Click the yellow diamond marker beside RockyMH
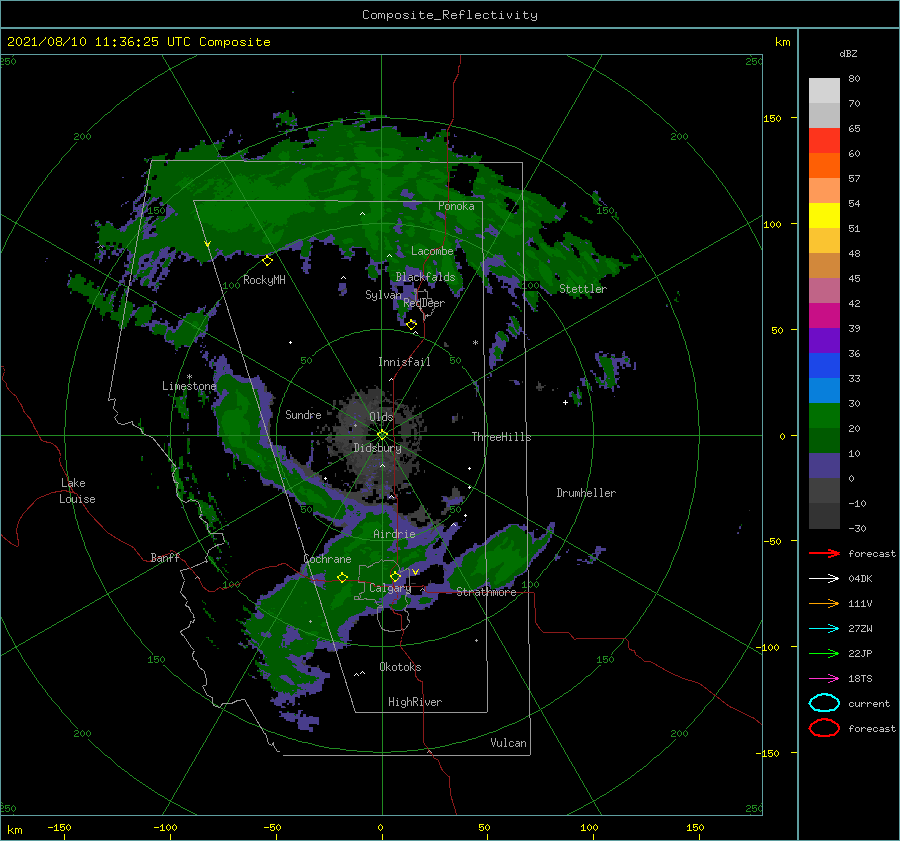Screen dimensions: 900x841 (267, 261)
